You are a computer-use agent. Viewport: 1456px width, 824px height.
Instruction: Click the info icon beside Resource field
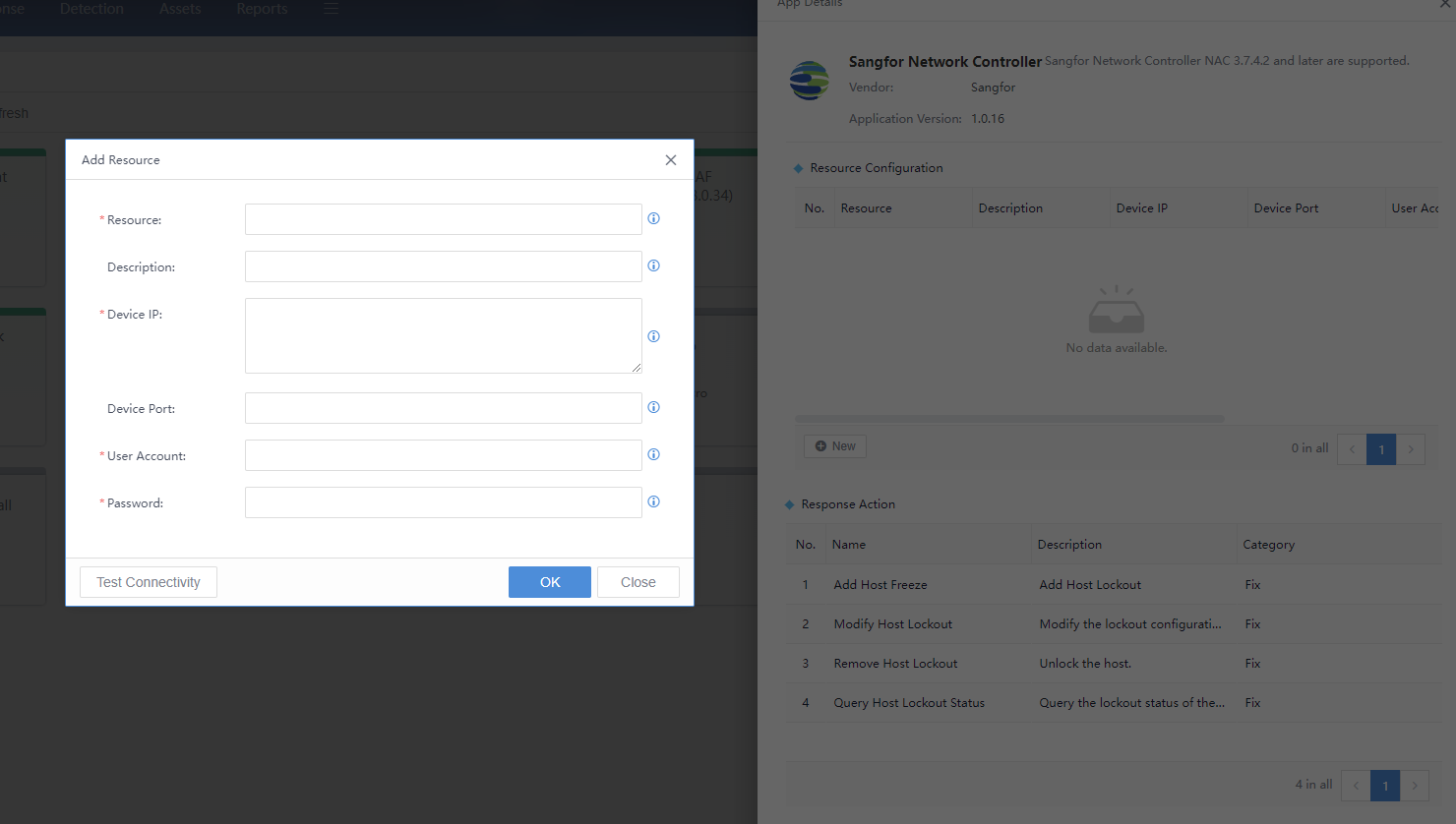pyautogui.click(x=653, y=218)
